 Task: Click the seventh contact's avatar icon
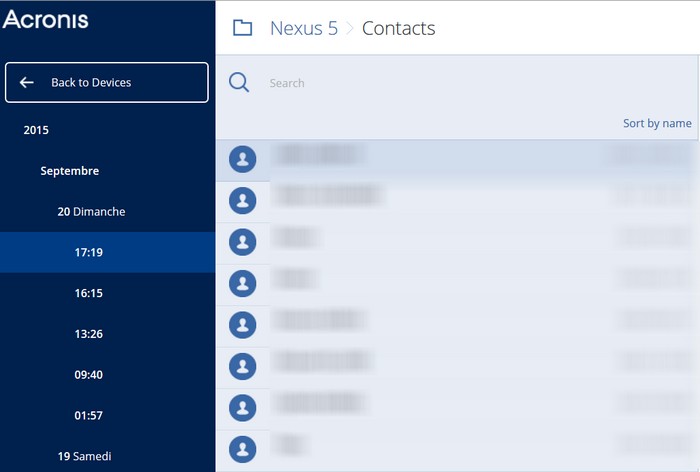pyautogui.click(x=243, y=407)
